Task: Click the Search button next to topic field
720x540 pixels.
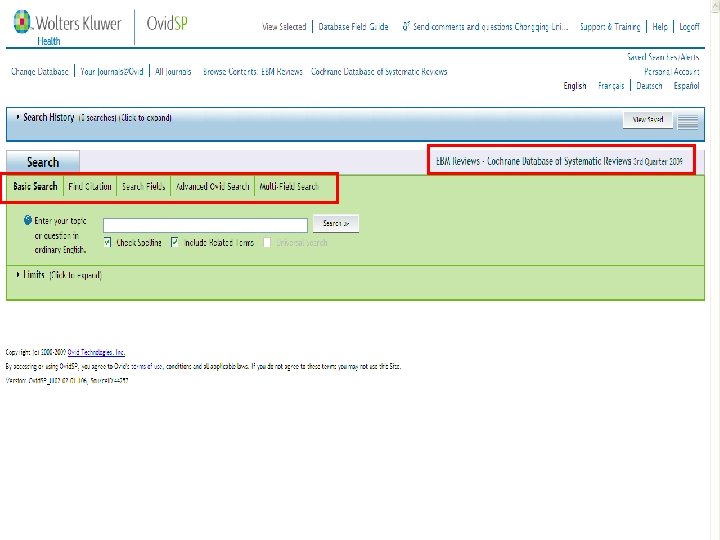Action: (336, 224)
